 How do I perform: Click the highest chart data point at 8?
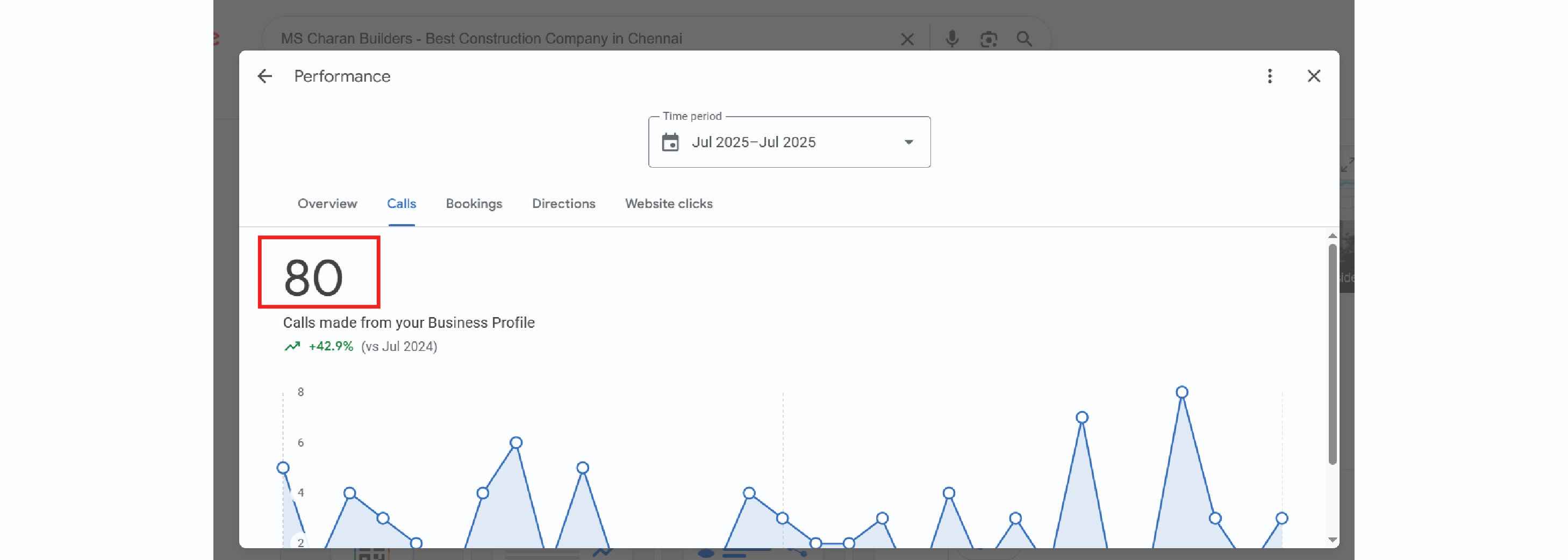(x=1182, y=392)
